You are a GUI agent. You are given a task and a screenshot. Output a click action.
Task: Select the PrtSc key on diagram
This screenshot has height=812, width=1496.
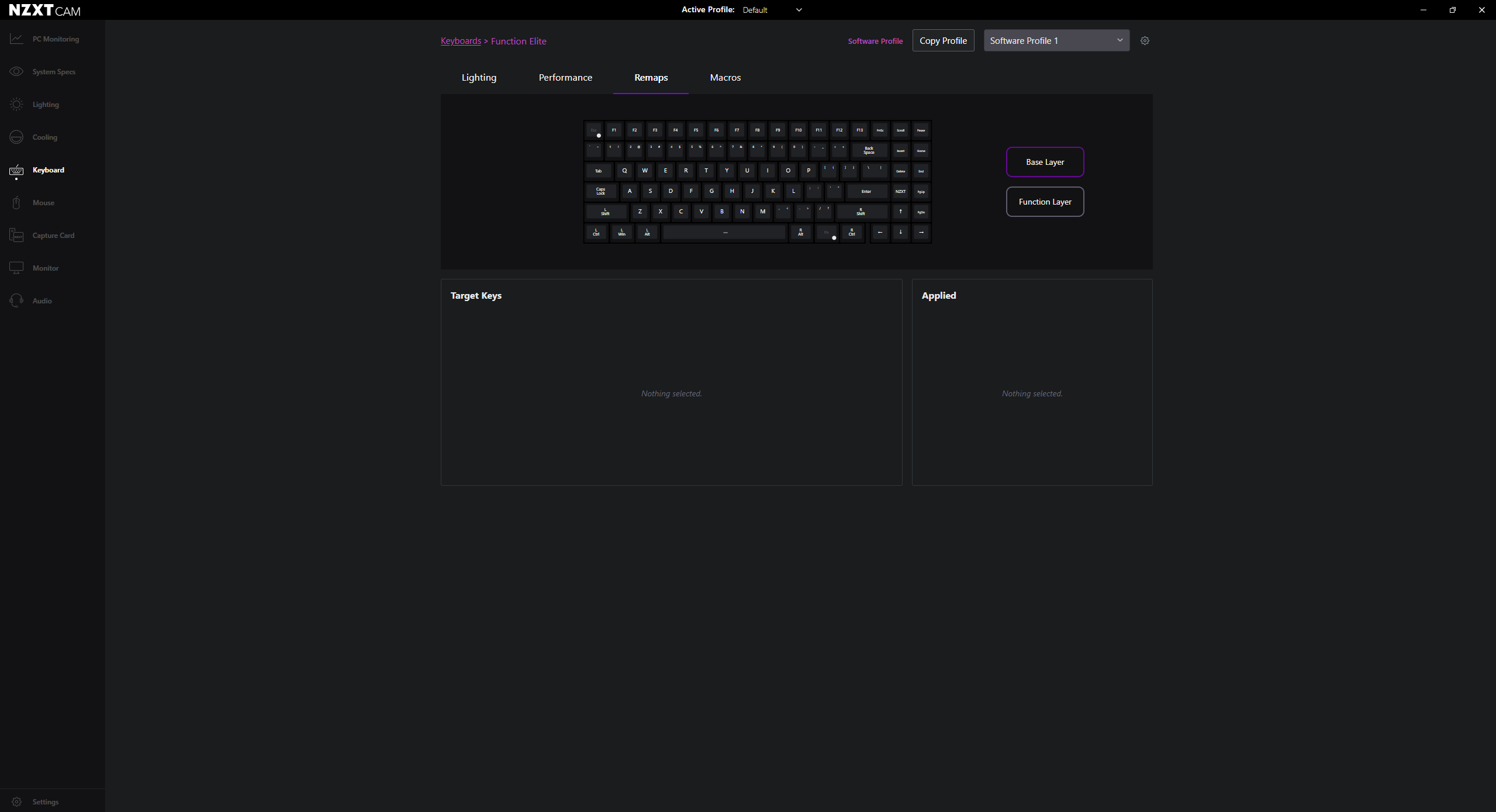pyautogui.click(x=880, y=130)
